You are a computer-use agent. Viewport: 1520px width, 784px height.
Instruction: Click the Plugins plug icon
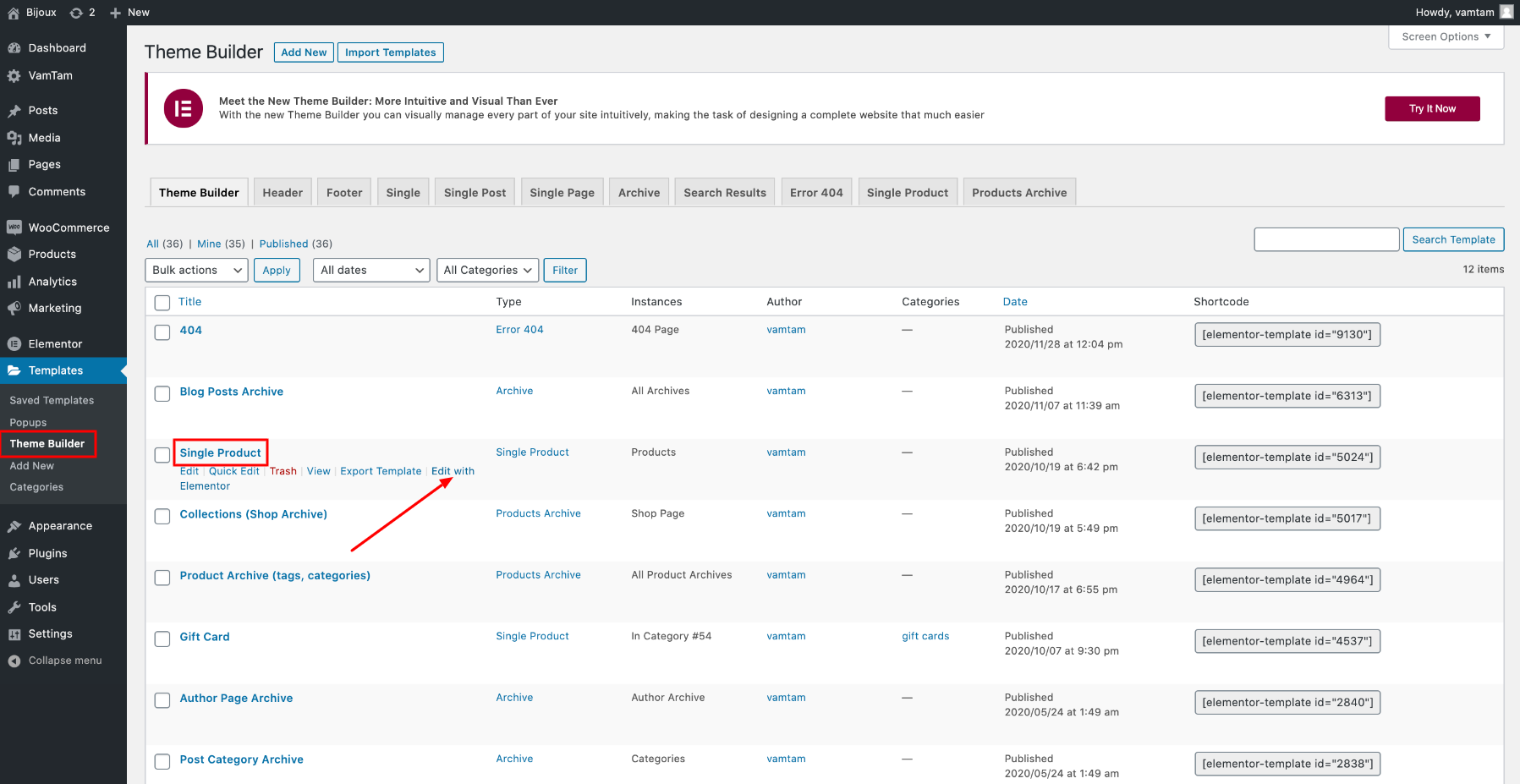pyautogui.click(x=14, y=553)
